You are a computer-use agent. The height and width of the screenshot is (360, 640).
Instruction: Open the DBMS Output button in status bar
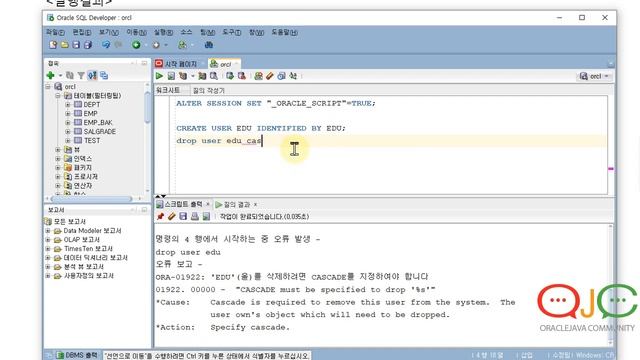tap(77, 355)
